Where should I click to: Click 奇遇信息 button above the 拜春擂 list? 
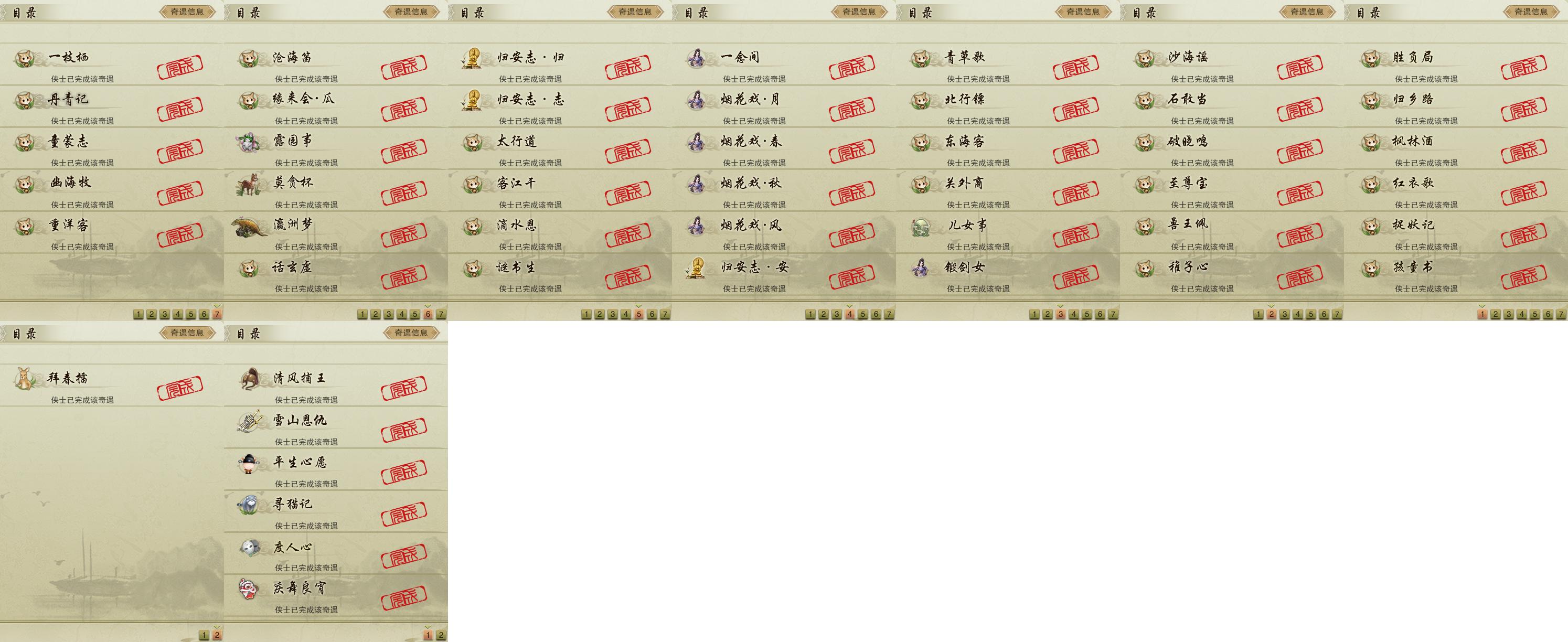[x=187, y=333]
